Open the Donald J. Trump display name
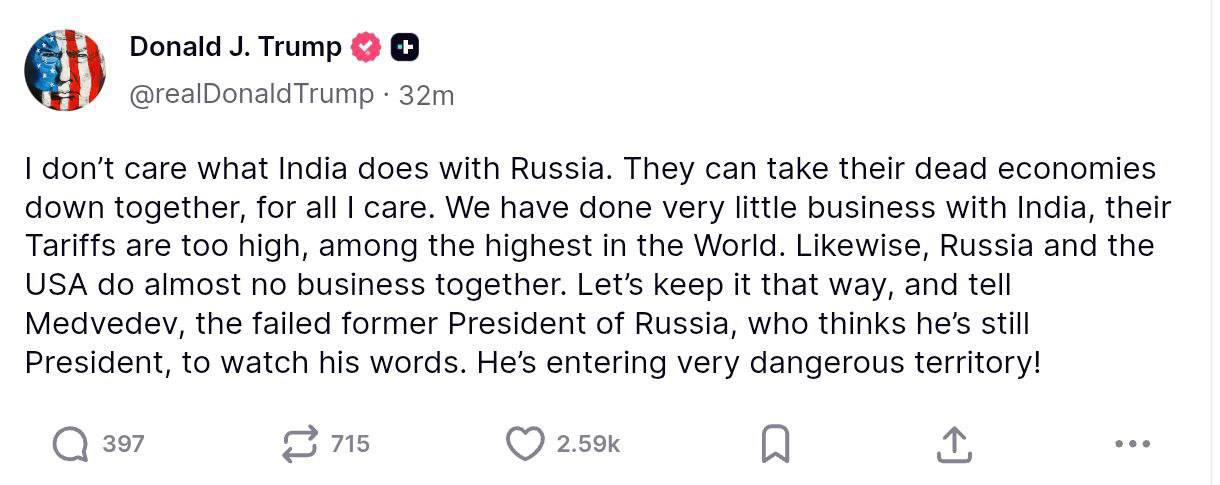Viewport: 1220px width, 485px height. (235, 46)
